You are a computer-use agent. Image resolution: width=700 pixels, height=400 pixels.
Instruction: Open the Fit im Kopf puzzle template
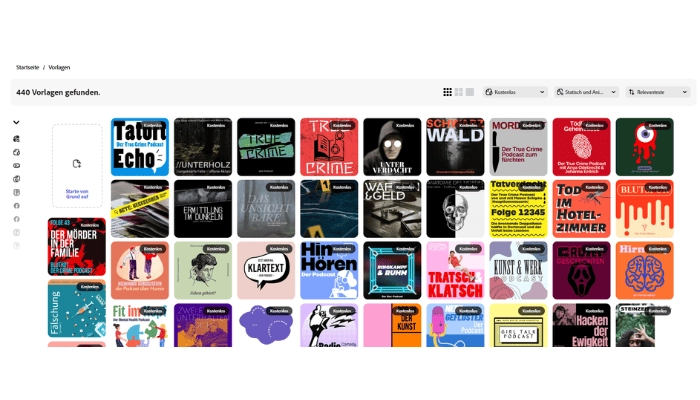point(140,325)
